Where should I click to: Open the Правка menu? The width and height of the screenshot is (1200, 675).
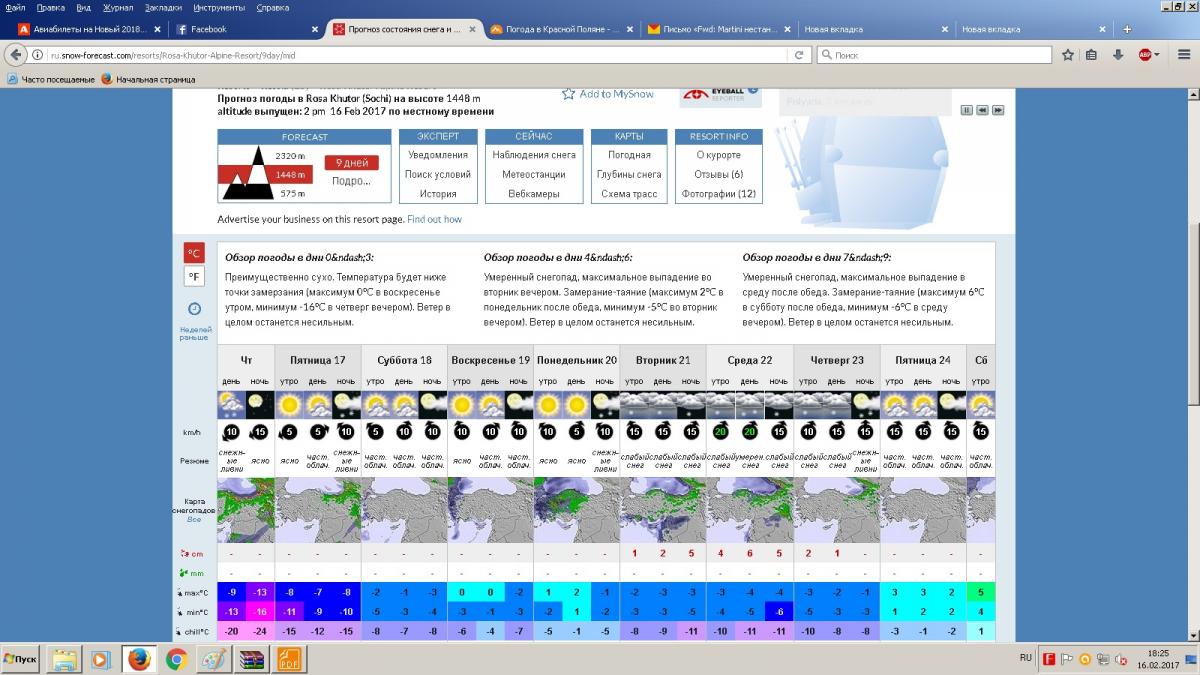coord(51,7)
